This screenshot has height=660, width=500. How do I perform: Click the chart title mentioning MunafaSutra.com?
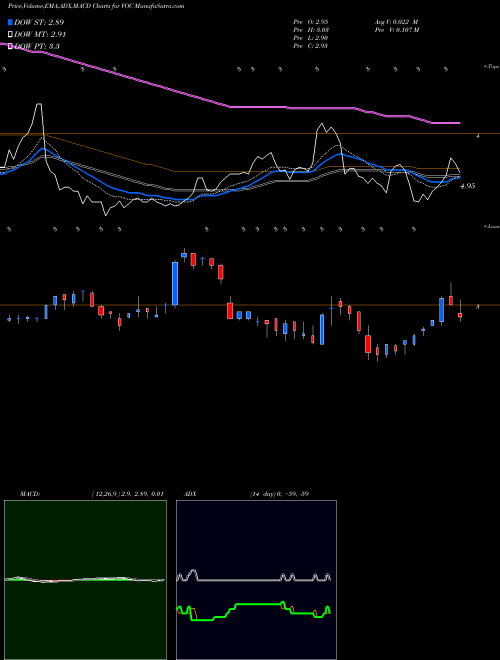click(x=96, y=6)
